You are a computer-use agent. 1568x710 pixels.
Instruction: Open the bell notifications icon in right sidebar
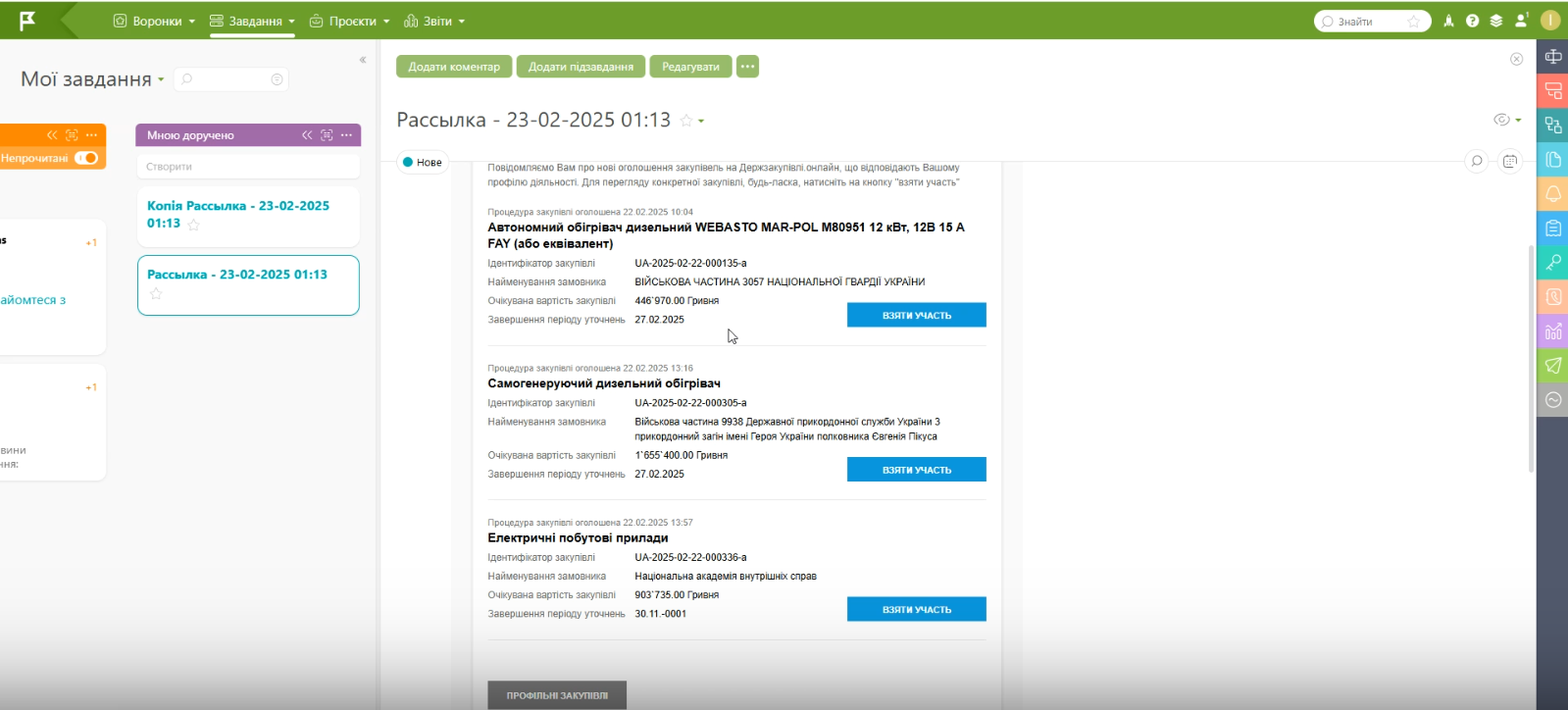tap(1552, 194)
